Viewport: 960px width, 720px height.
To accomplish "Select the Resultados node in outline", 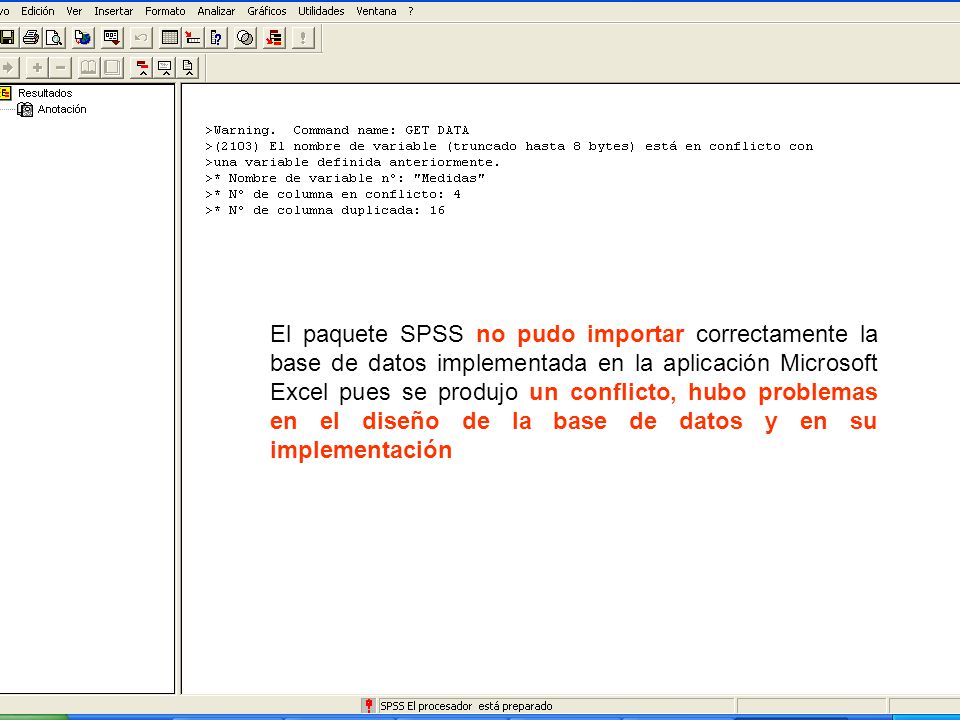I will [x=45, y=93].
